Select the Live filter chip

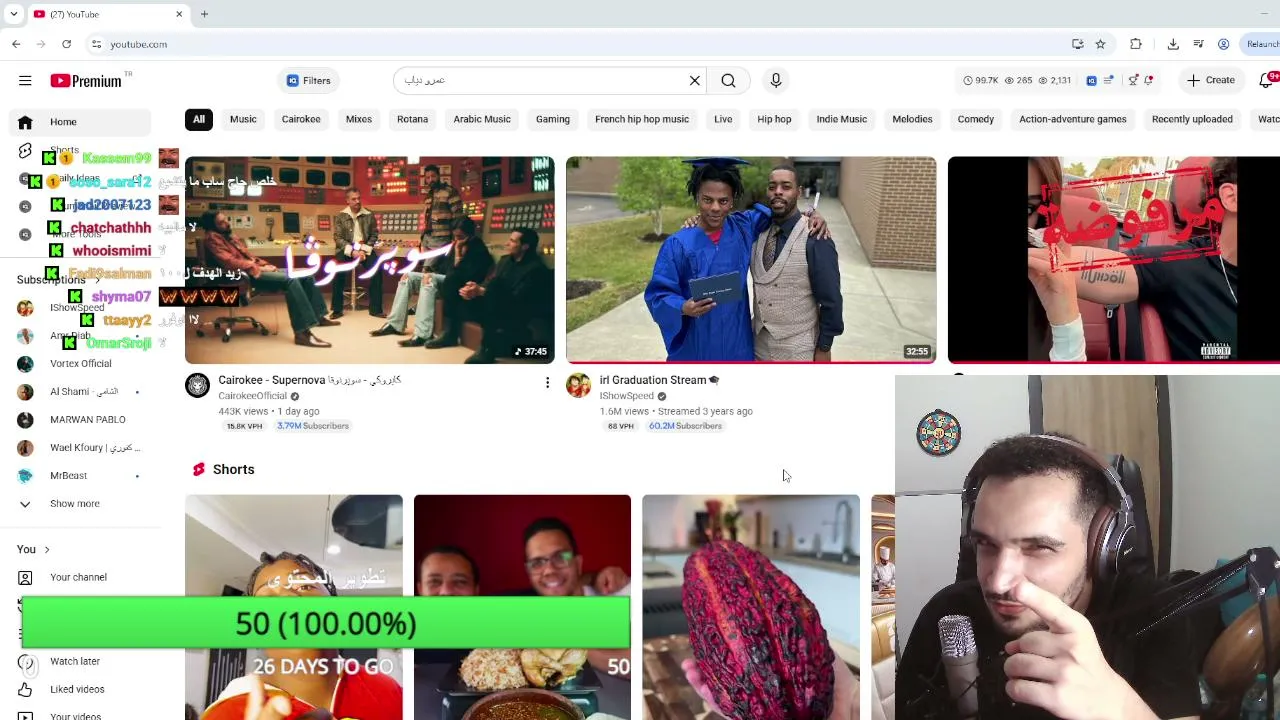pos(723,119)
